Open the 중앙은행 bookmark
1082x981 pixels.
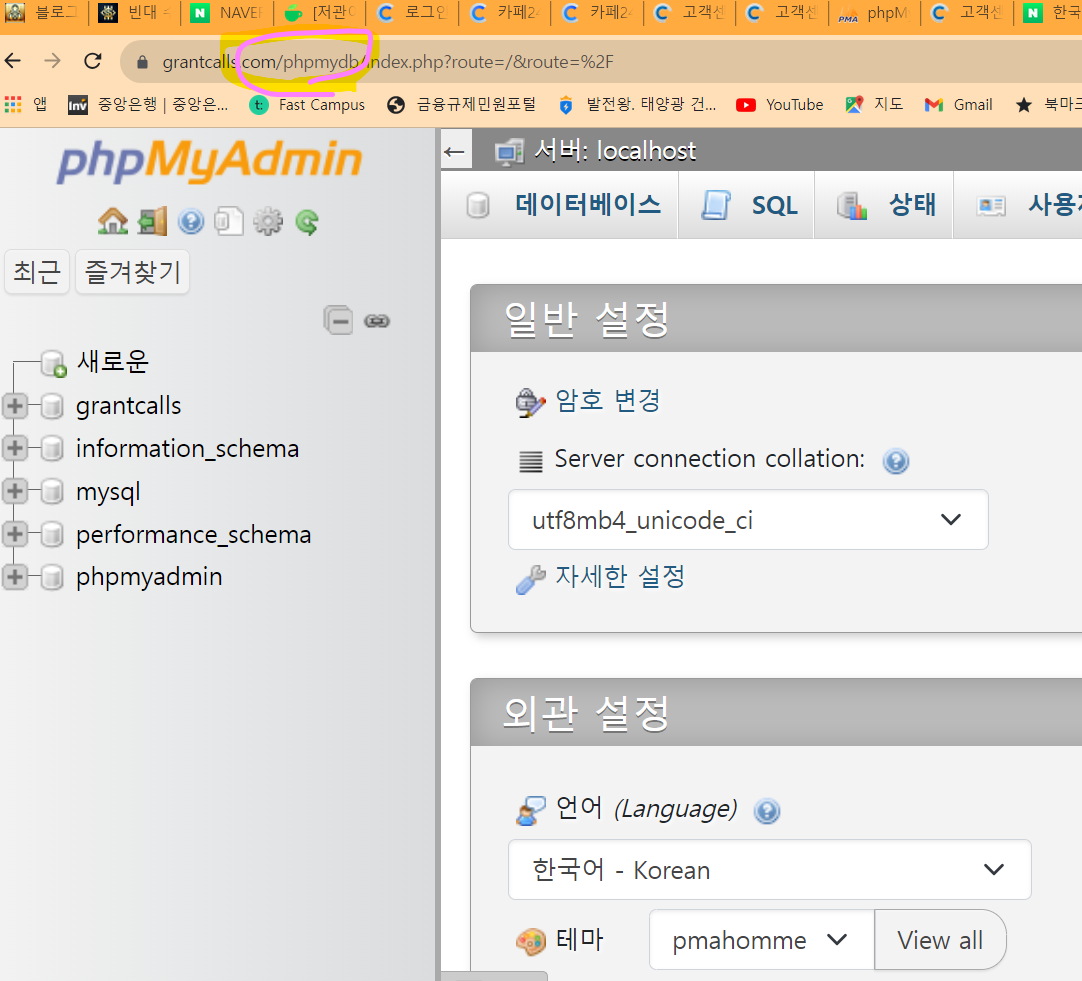(x=148, y=105)
